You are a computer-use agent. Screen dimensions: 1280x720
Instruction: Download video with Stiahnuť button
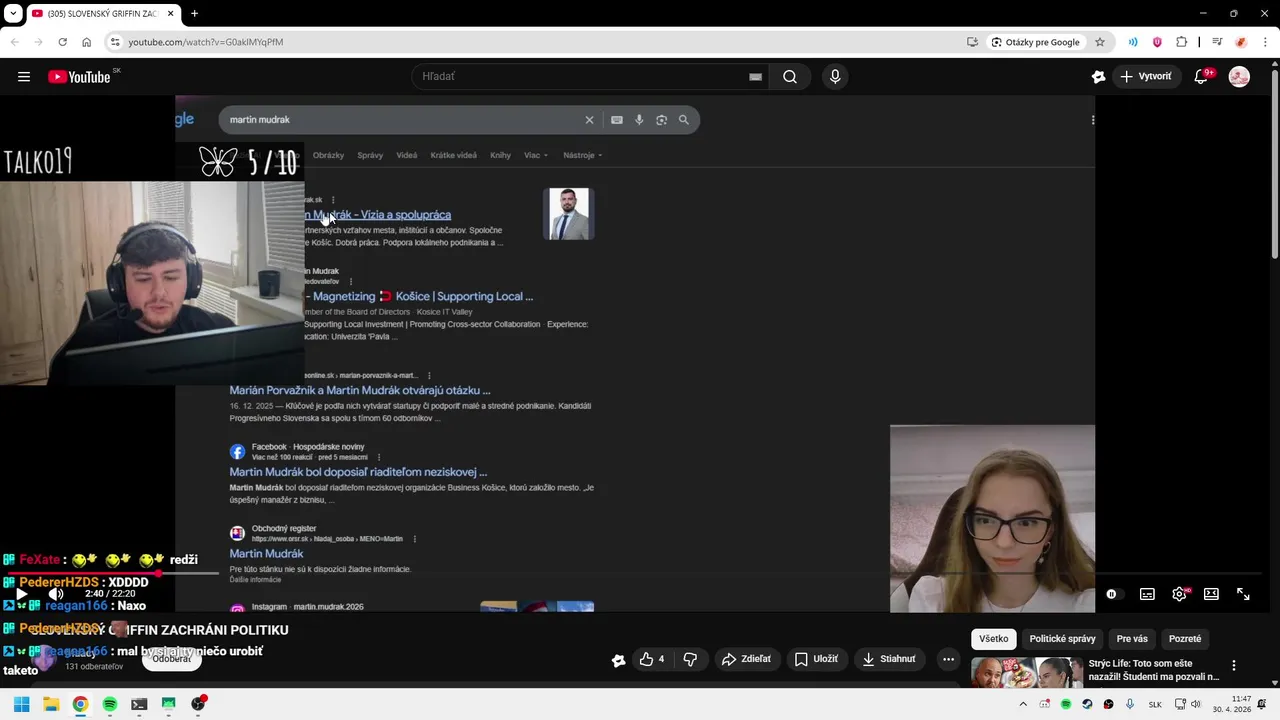pos(889,659)
